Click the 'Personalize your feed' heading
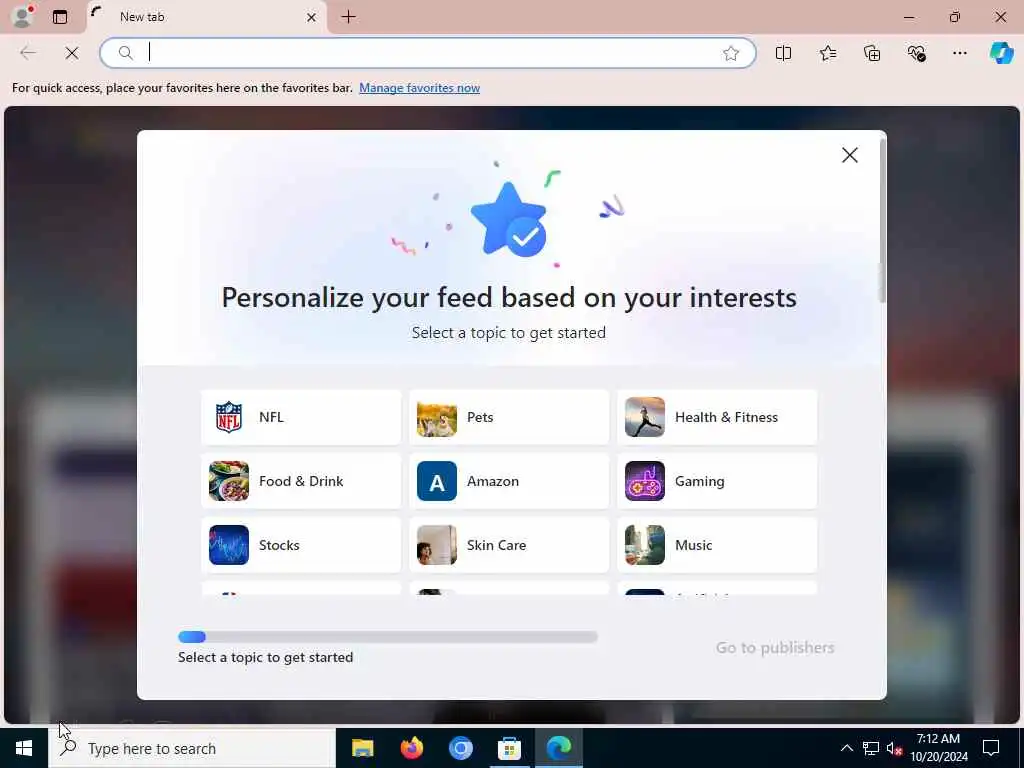Viewport: 1024px width, 768px height. [509, 298]
